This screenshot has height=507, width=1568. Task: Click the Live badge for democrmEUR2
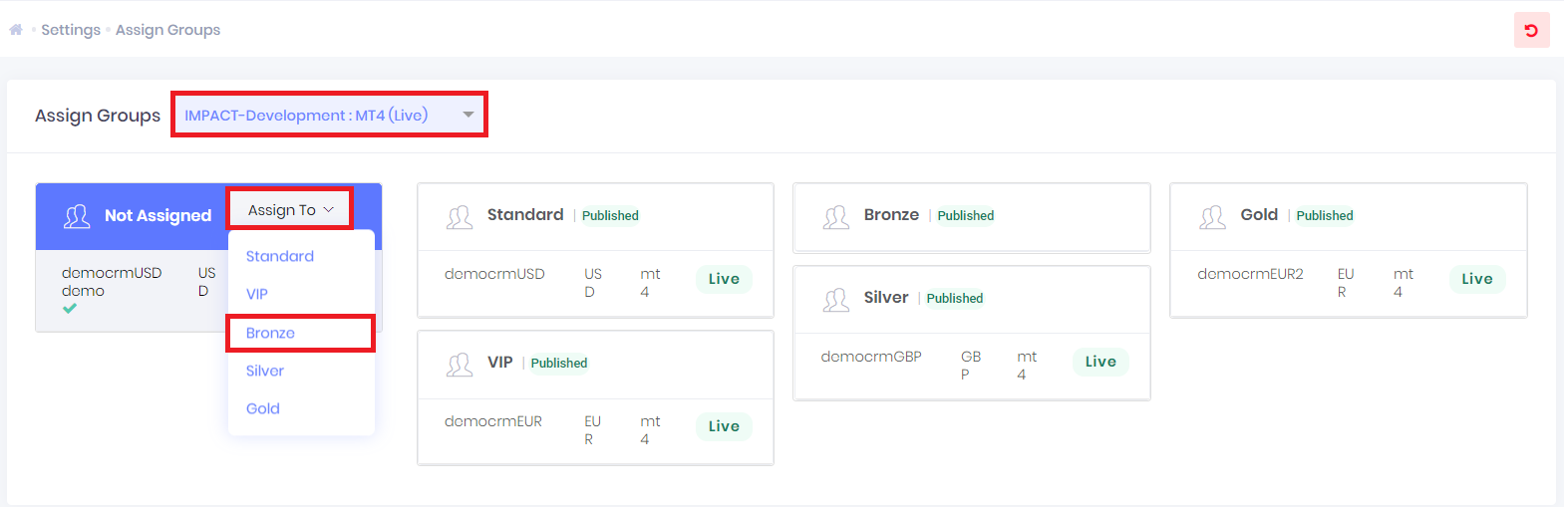[x=1477, y=279]
